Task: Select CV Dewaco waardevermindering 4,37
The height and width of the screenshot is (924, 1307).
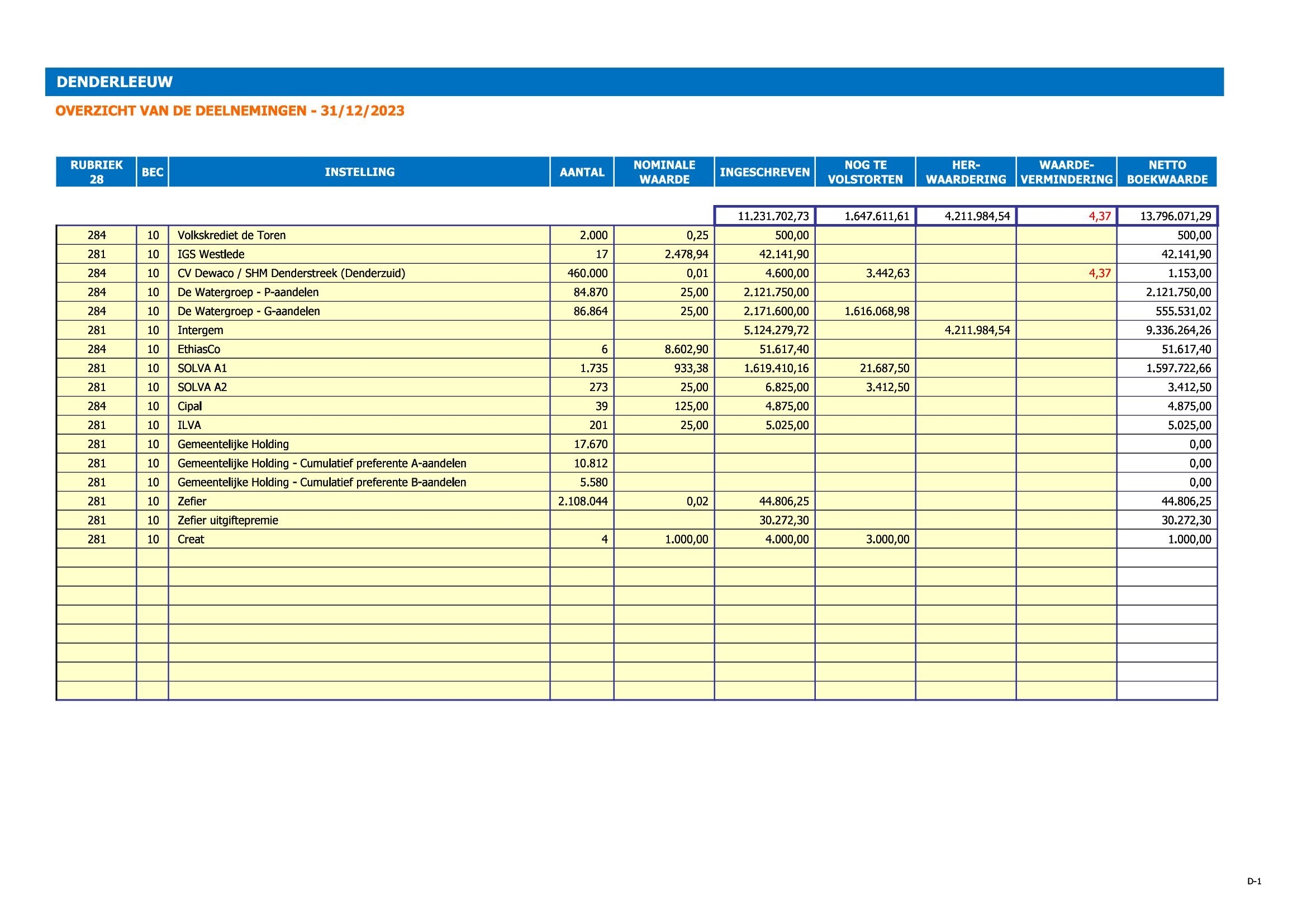Action: (x=1066, y=273)
